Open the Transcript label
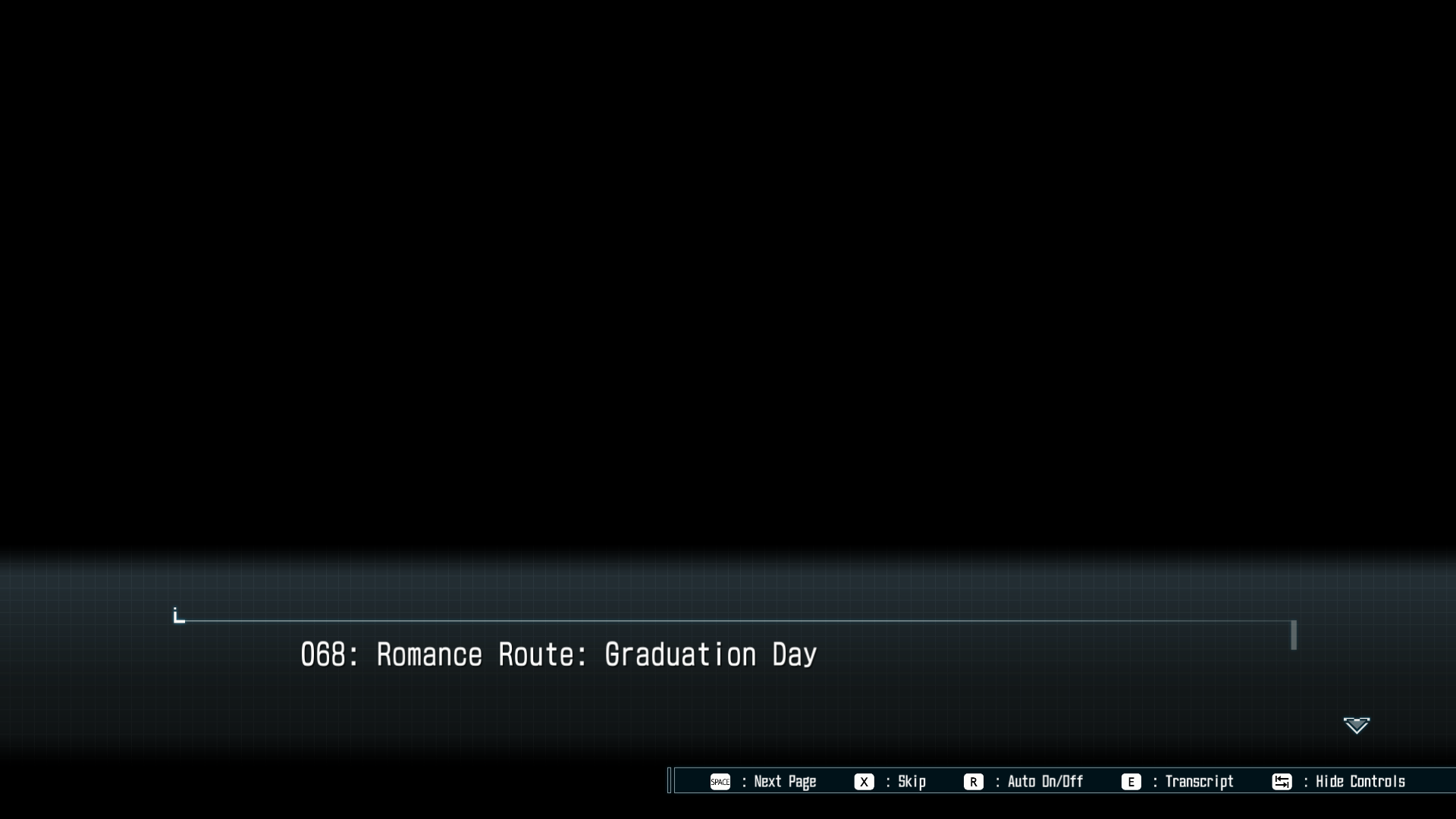This screenshot has width=1456, height=819. click(x=1199, y=782)
